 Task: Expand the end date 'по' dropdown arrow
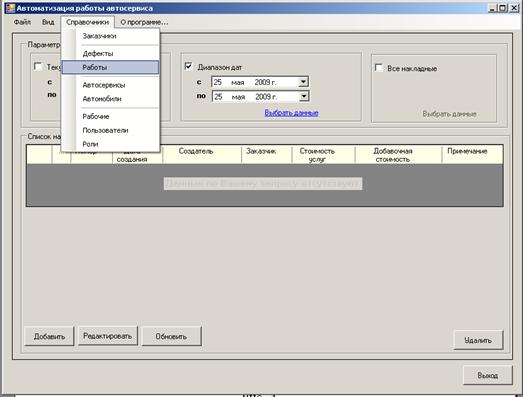coord(304,97)
